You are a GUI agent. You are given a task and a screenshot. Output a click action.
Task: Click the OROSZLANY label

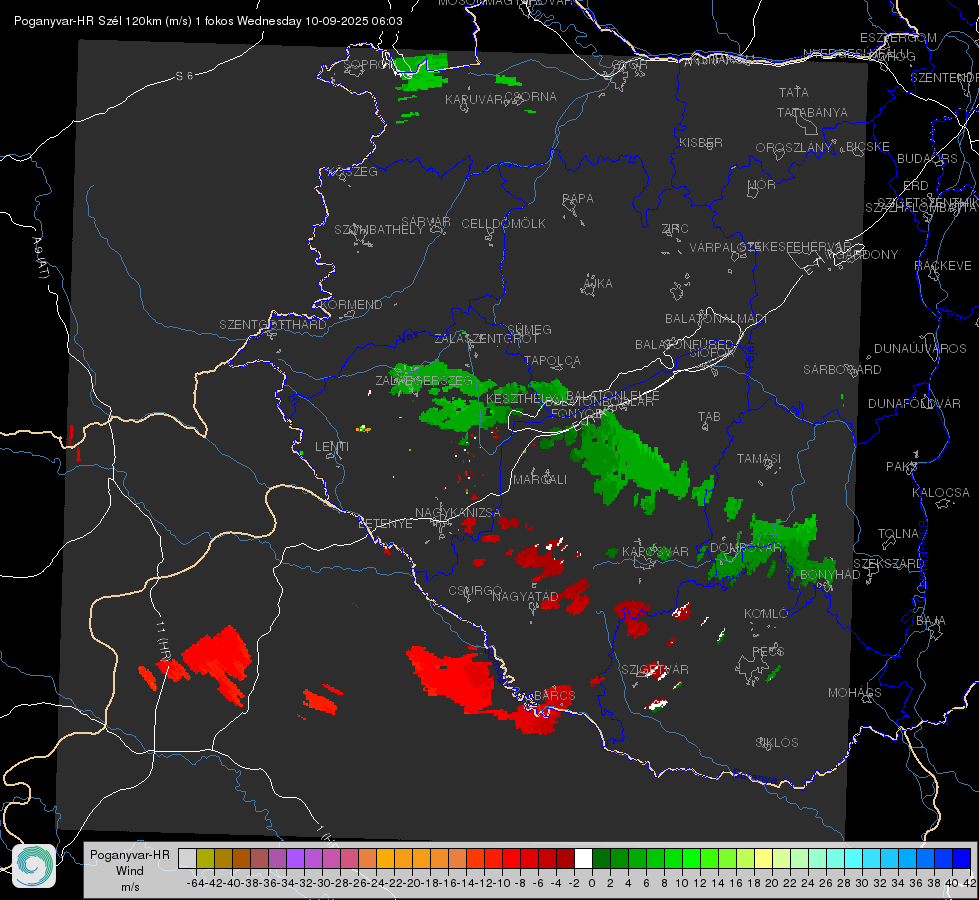pyautogui.click(x=794, y=148)
